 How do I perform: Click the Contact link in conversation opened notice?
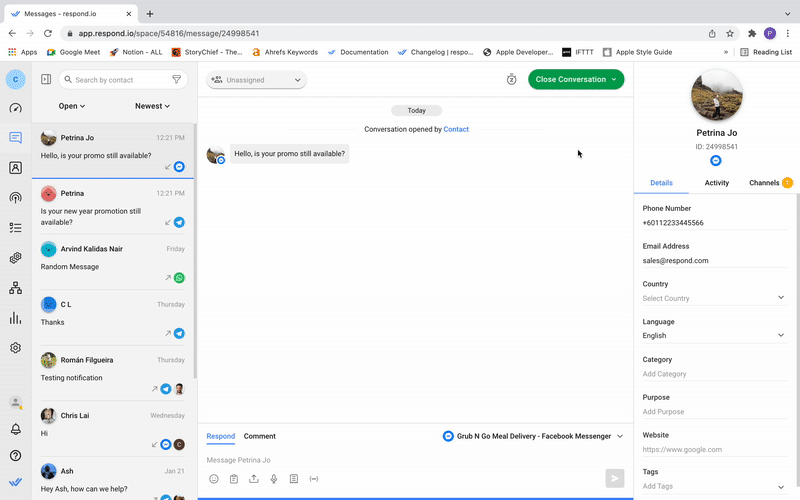pyautogui.click(x=456, y=130)
